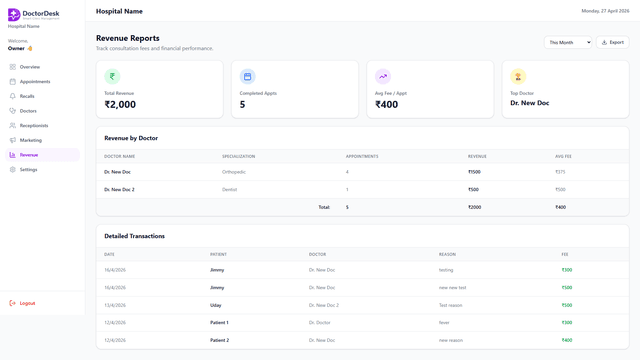
Task: Click the Dr. Doctor cell
Action: (x=320, y=323)
